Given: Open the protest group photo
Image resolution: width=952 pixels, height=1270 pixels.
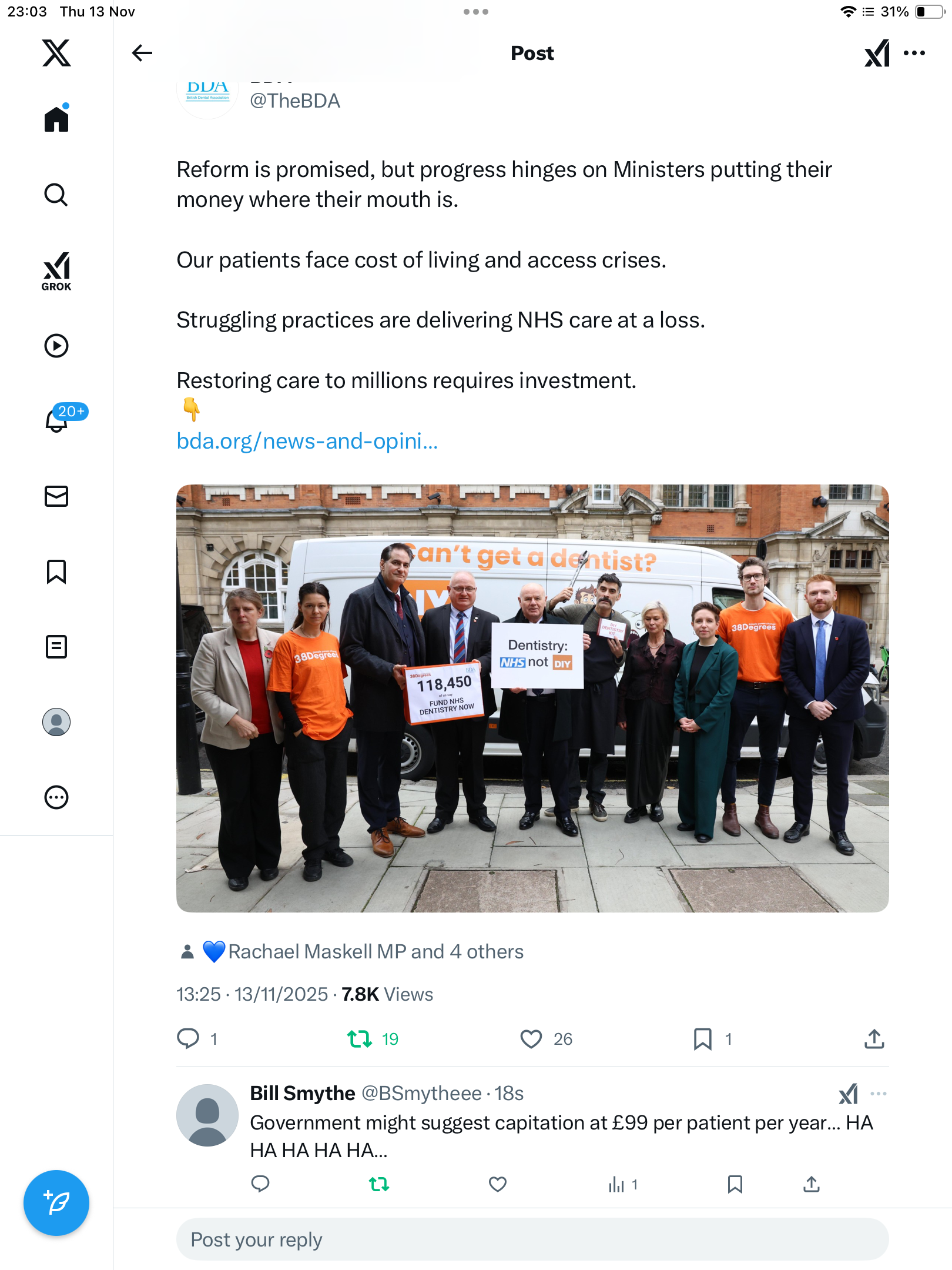Looking at the screenshot, I should coord(532,698).
